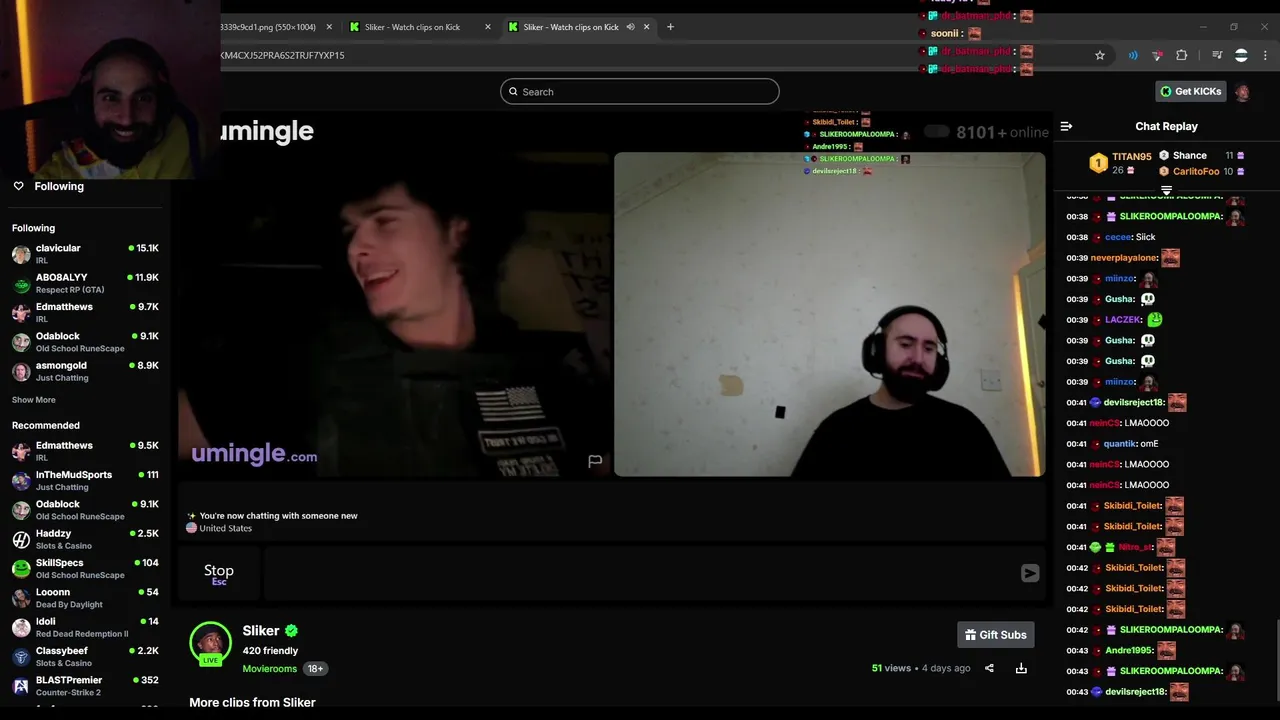Open the user profile avatar menu
1280x720 pixels.
(1242, 92)
